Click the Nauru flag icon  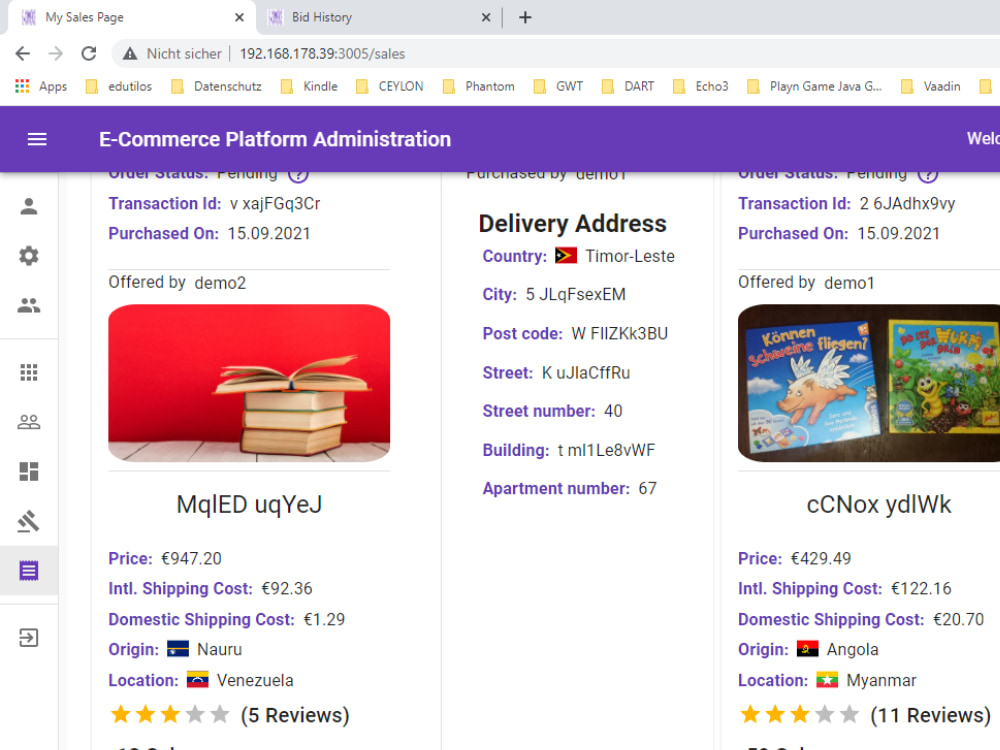(x=178, y=649)
